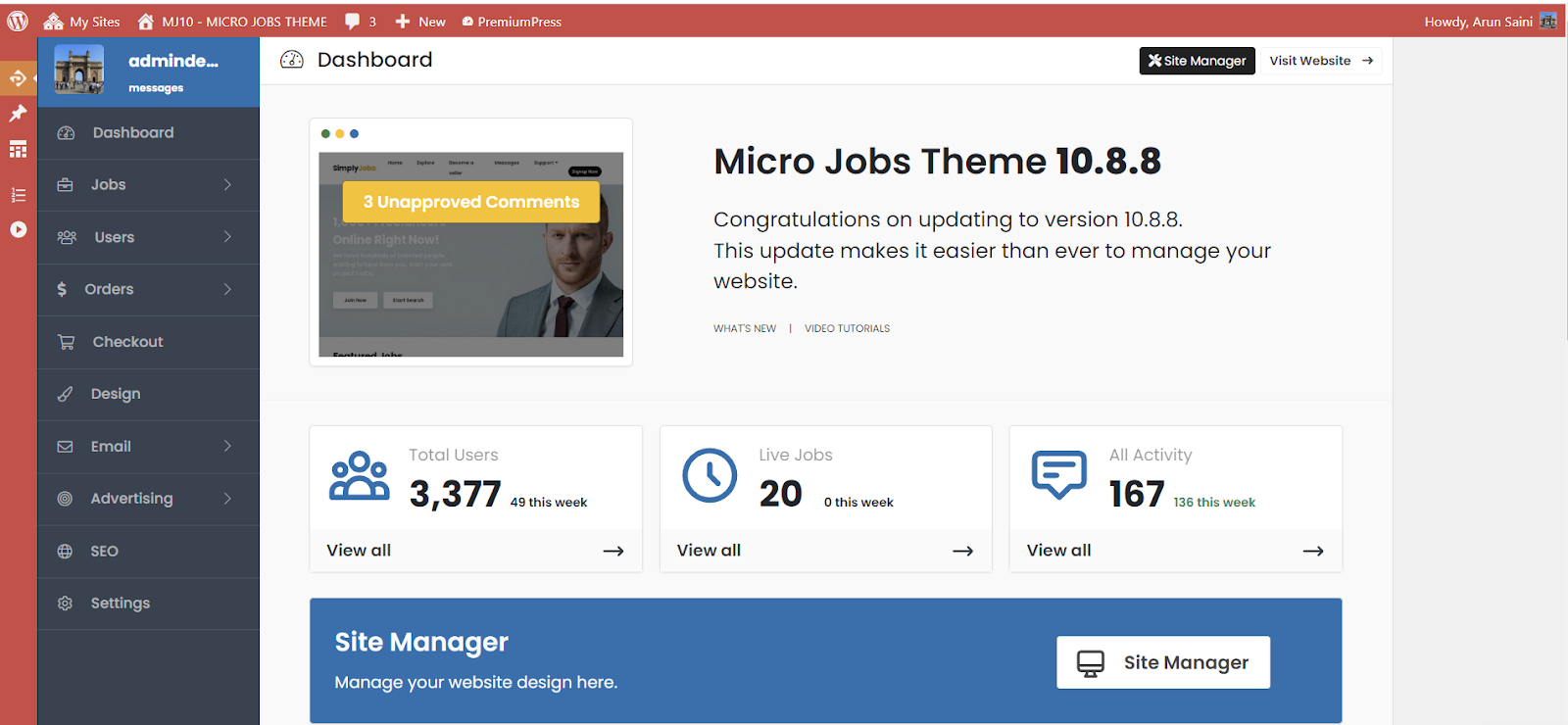Expand the Users submenu chevron
Image resolution: width=1568 pixels, height=725 pixels.
click(227, 237)
